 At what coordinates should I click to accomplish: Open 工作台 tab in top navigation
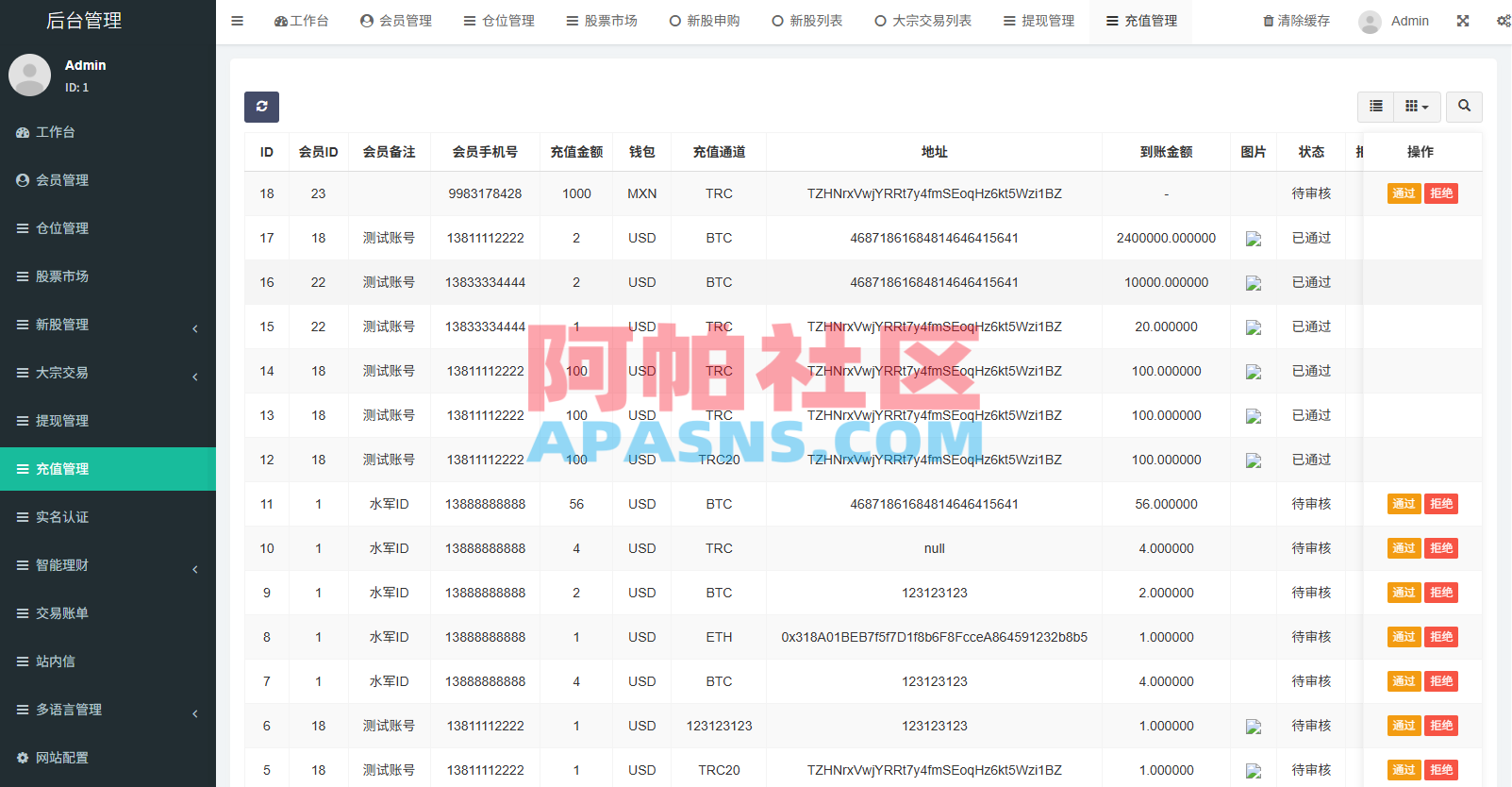(x=302, y=21)
